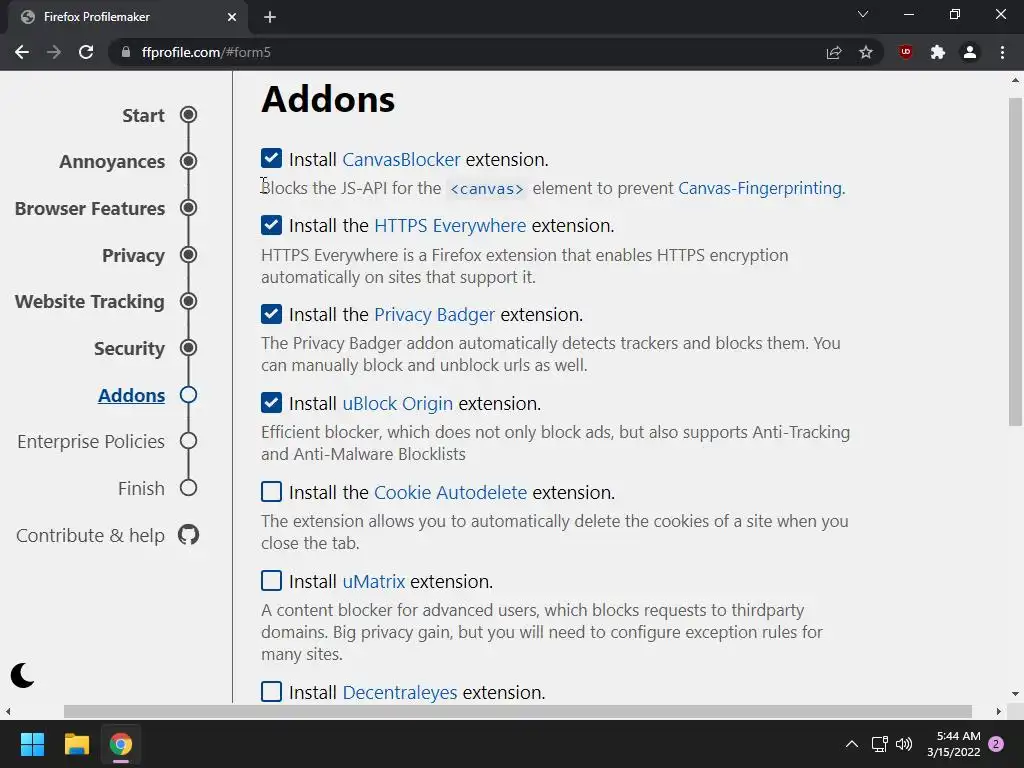1024x768 pixels.
Task: Close the Firefox Profilemaker tab
Action: coord(232,17)
